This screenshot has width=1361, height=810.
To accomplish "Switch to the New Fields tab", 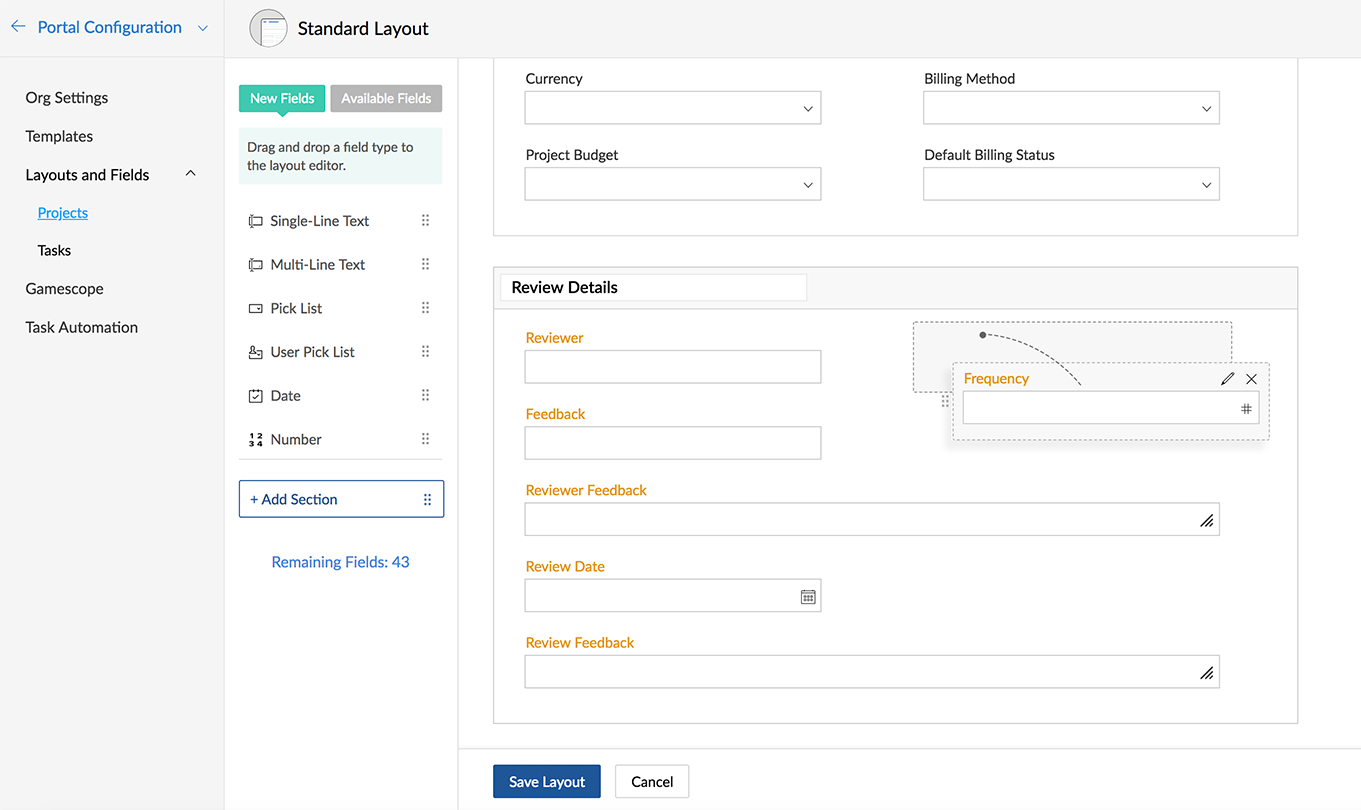I will tap(282, 98).
